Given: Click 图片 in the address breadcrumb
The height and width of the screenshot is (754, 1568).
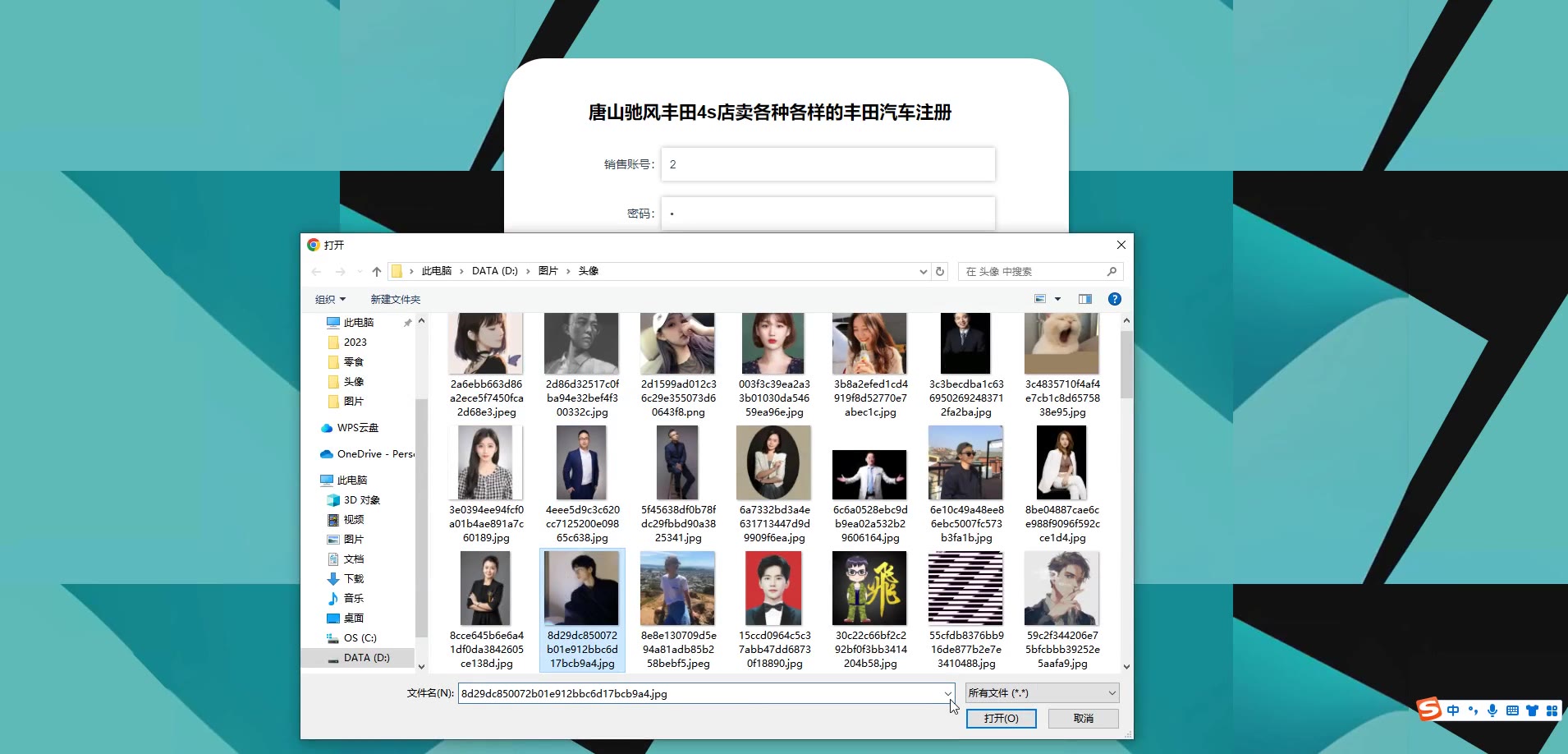Looking at the screenshot, I should click(548, 271).
